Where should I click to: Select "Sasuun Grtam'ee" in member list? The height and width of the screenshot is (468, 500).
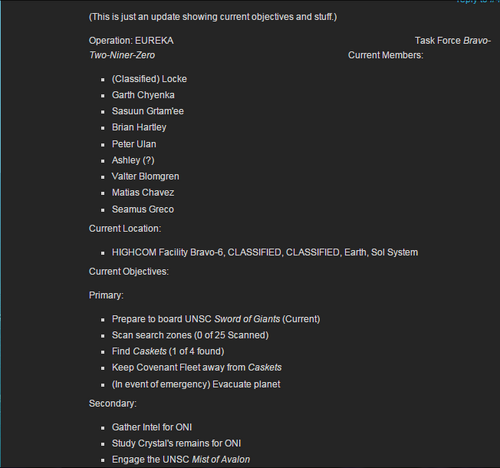(x=148, y=111)
